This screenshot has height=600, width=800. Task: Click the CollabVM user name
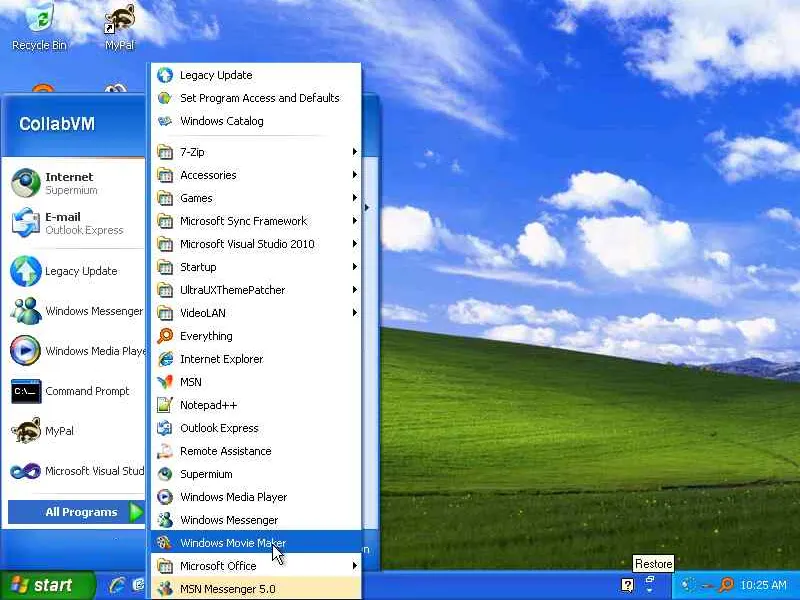pyautogui.click(x=57, y=123)
